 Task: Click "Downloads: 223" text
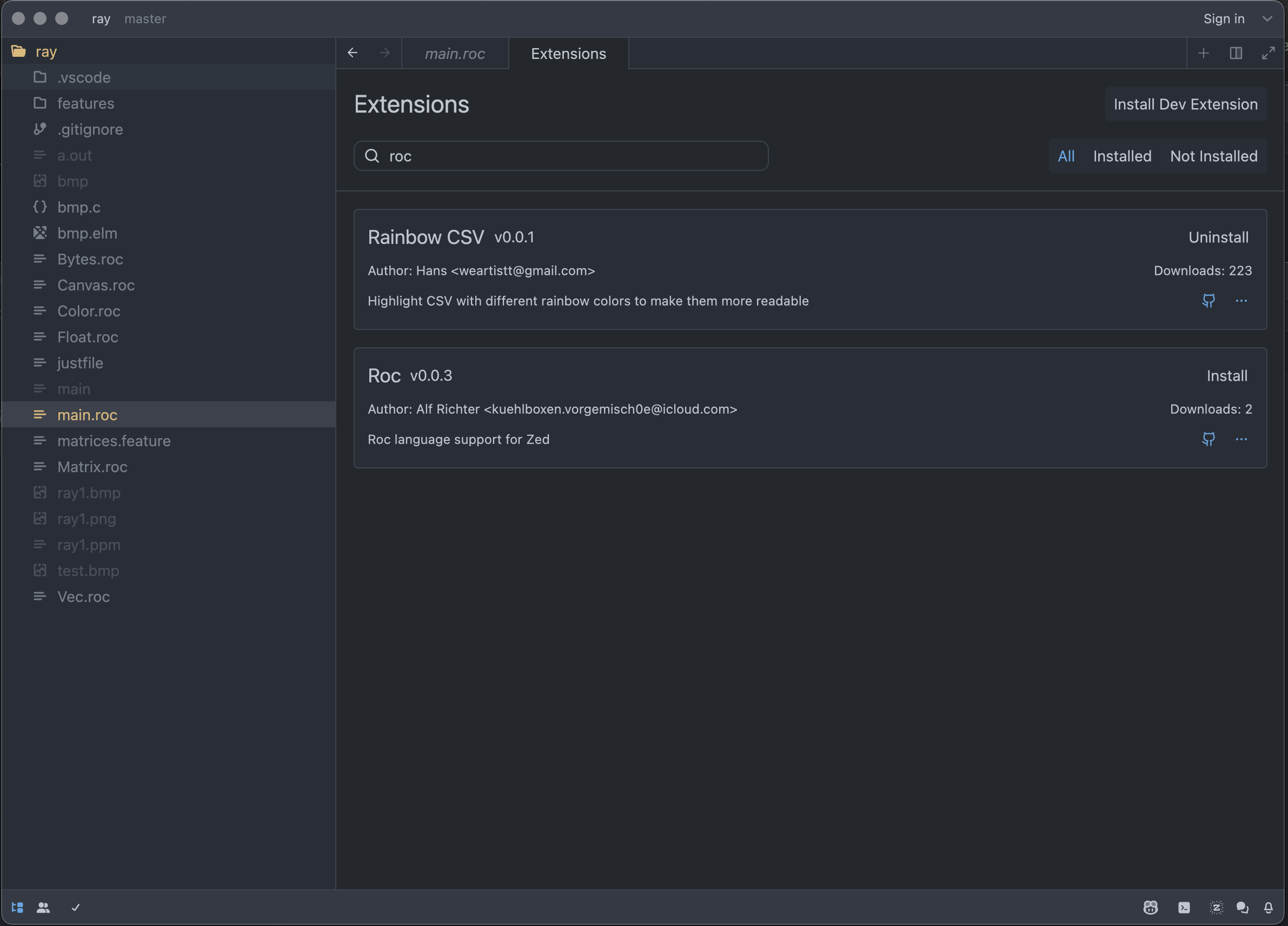[x=1203, y=270]
